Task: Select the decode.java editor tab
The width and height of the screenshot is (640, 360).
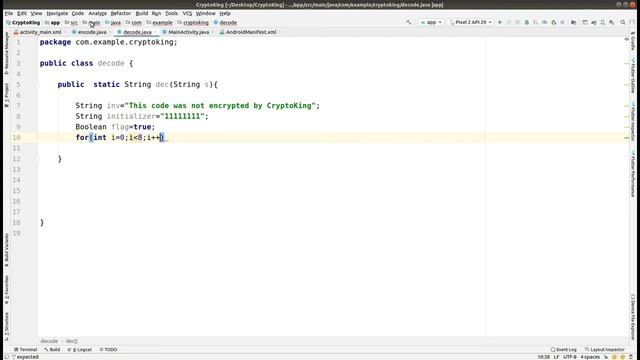Action: coord(136,32)
